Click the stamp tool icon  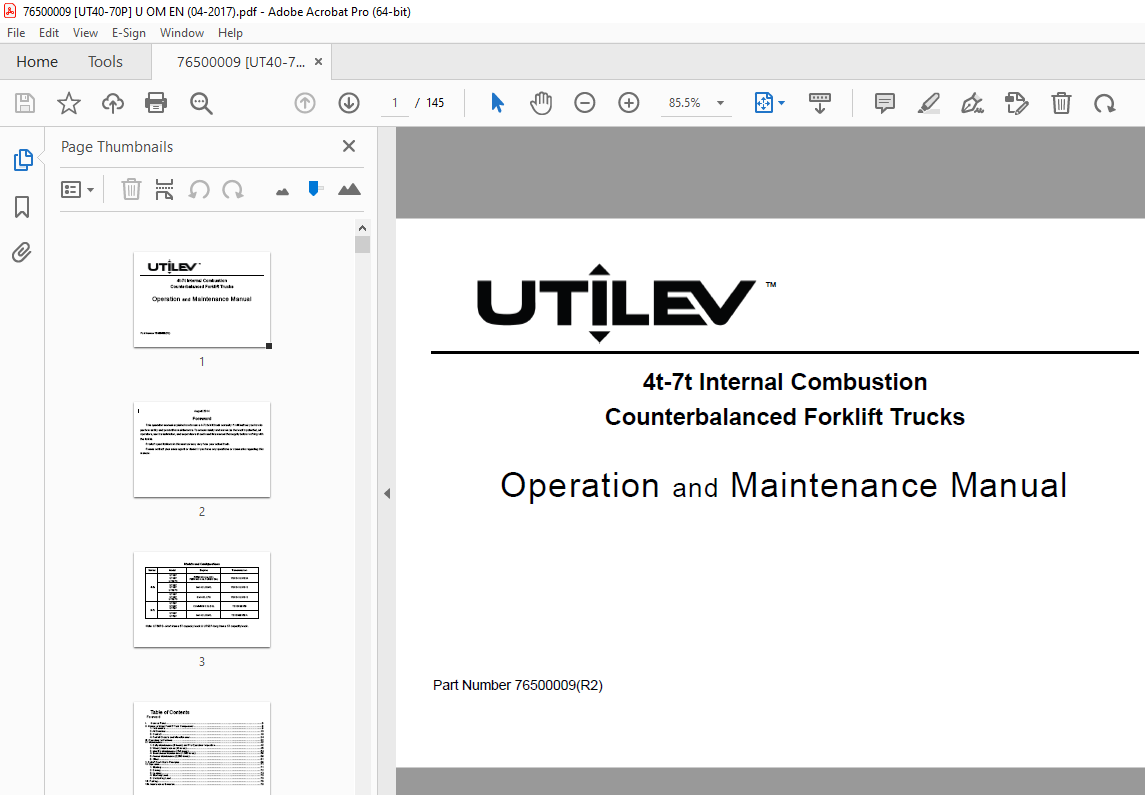coord(1016,103)
